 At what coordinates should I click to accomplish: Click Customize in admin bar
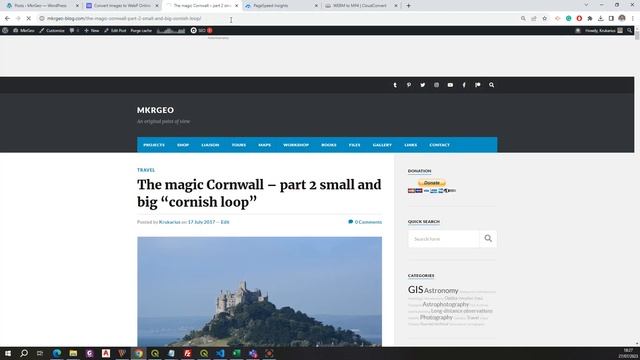[x=52, y=31]
